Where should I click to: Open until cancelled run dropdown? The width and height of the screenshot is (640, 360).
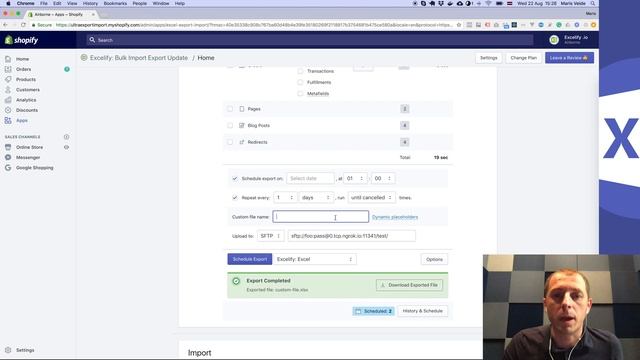[x=371, y=198]
